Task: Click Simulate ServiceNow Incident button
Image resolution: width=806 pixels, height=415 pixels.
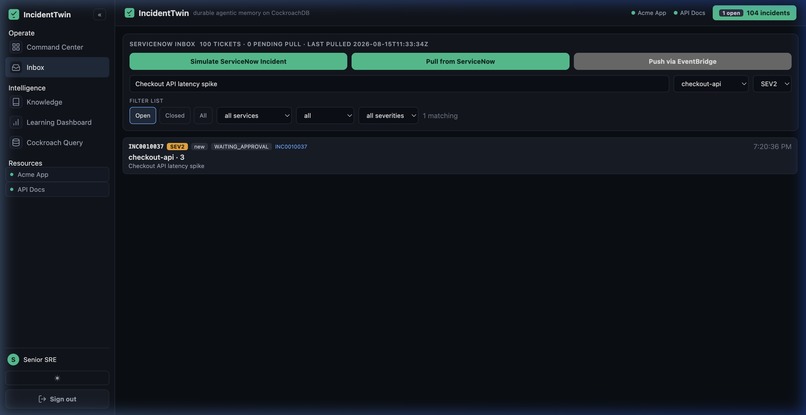Action: pos(239,61)
